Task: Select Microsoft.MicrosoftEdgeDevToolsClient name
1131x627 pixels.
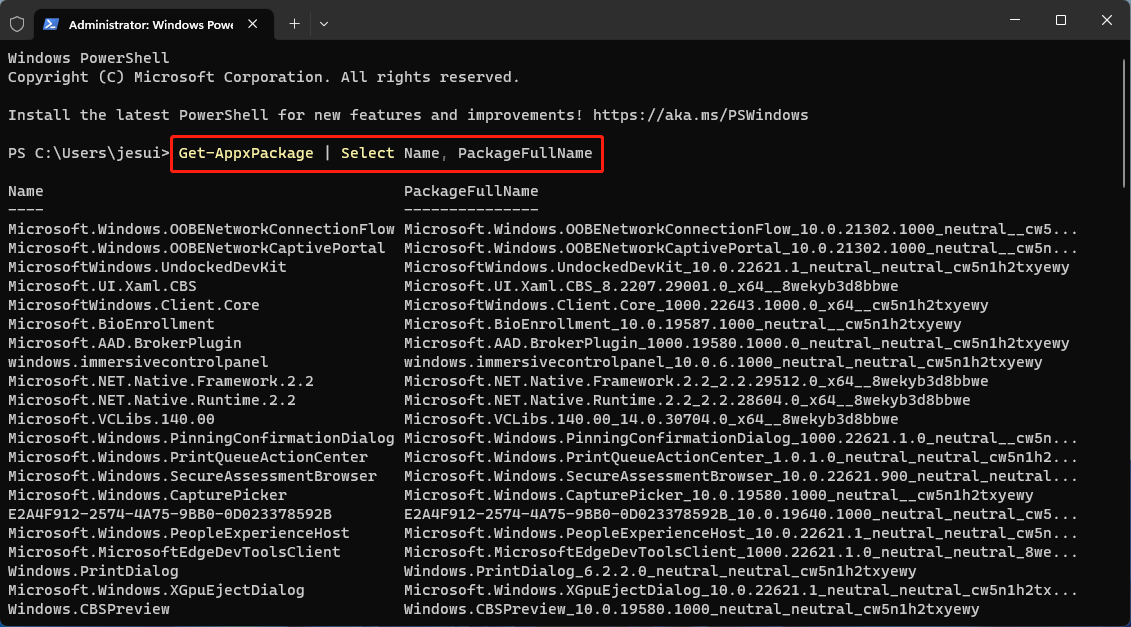Action: pyautogui.click(x=174, y=552)
